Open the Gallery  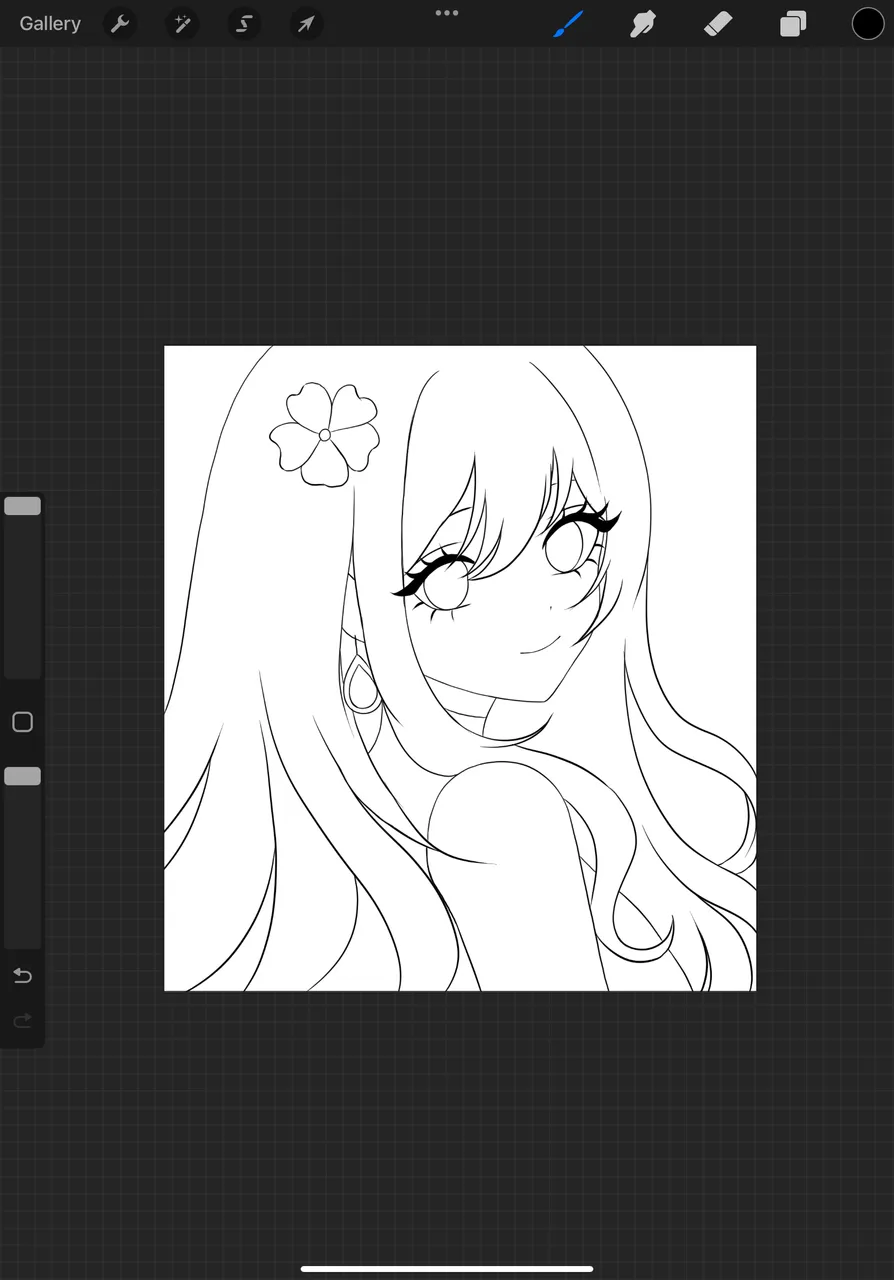(50, 23)
